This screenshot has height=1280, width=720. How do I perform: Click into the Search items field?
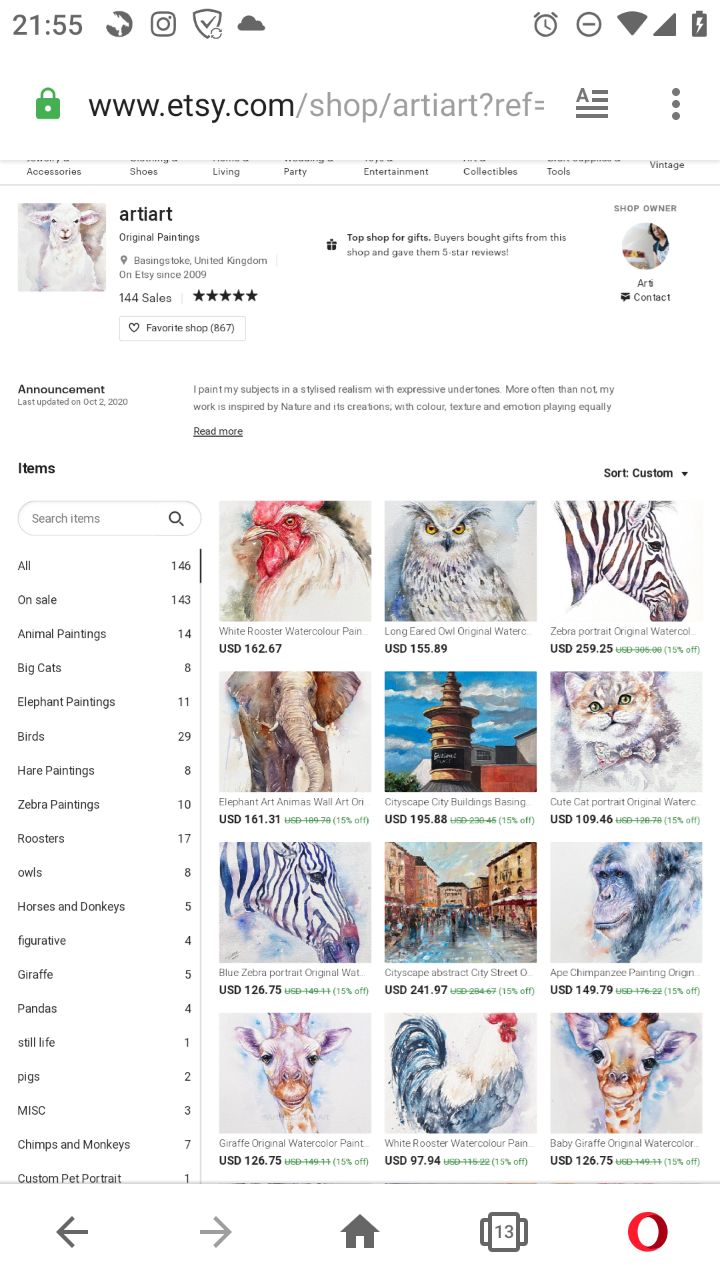(109, 518)
